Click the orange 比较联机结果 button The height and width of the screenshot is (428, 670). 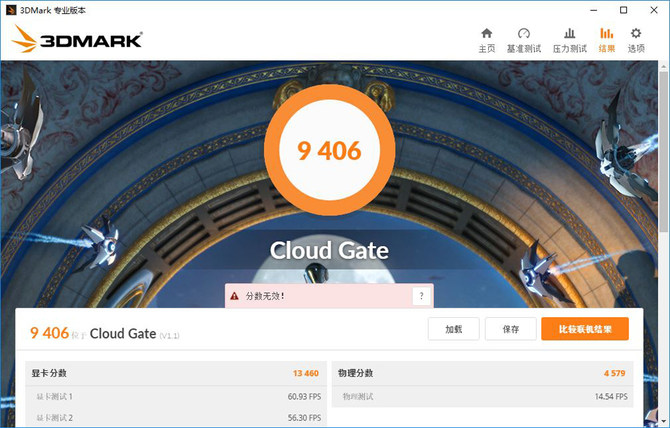(585, 329)
